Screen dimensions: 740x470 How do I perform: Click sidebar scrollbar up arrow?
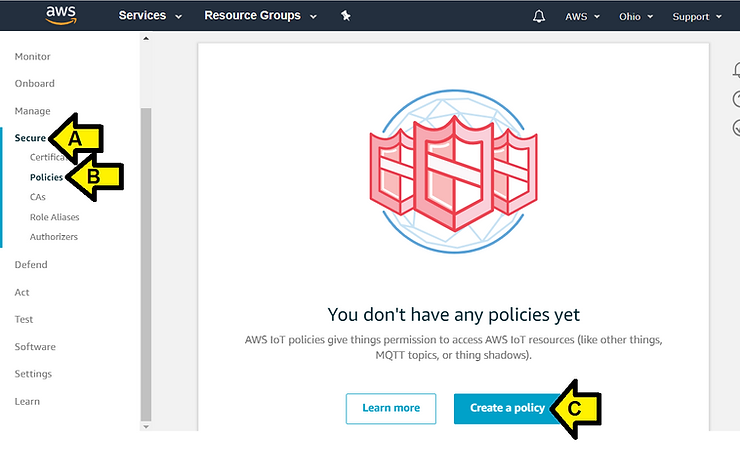[x=146, y=39]
